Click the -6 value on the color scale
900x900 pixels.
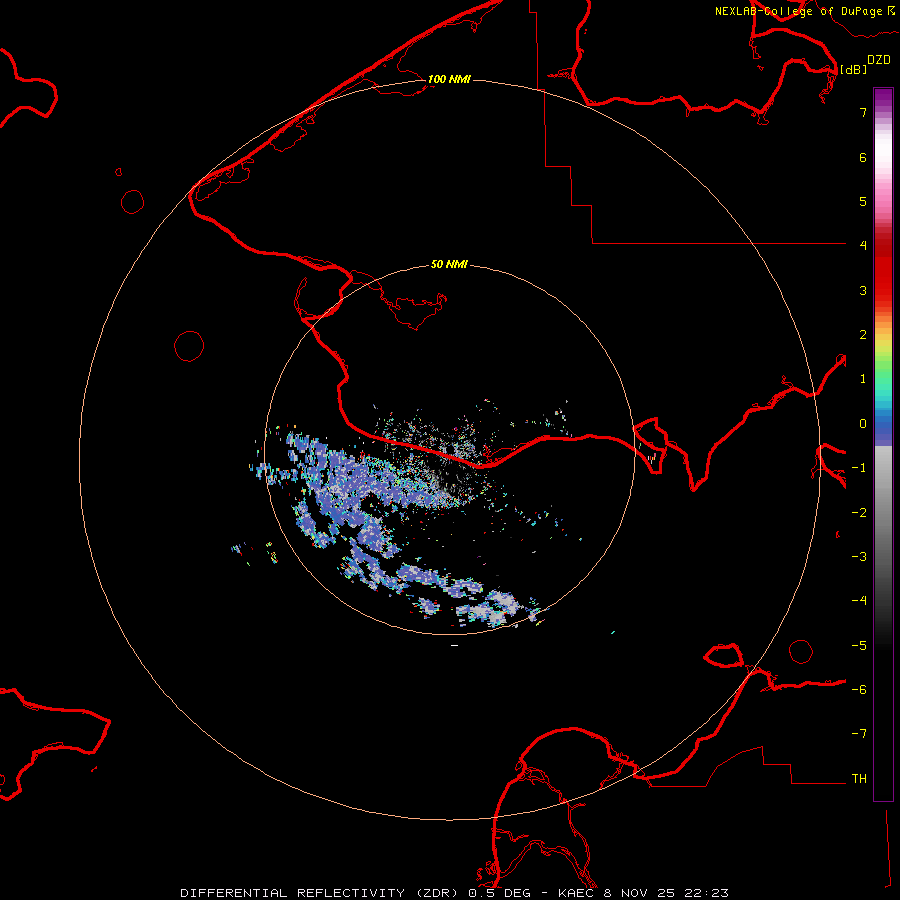[859, 690]
